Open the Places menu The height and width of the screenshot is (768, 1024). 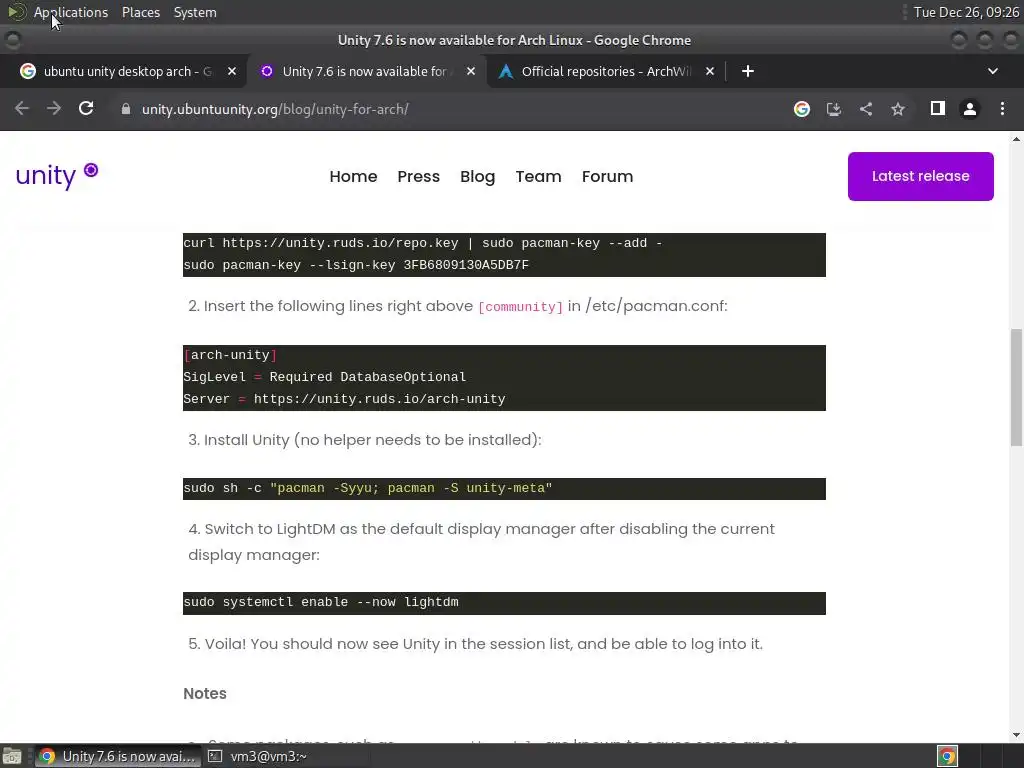click(x=140, y=12)
